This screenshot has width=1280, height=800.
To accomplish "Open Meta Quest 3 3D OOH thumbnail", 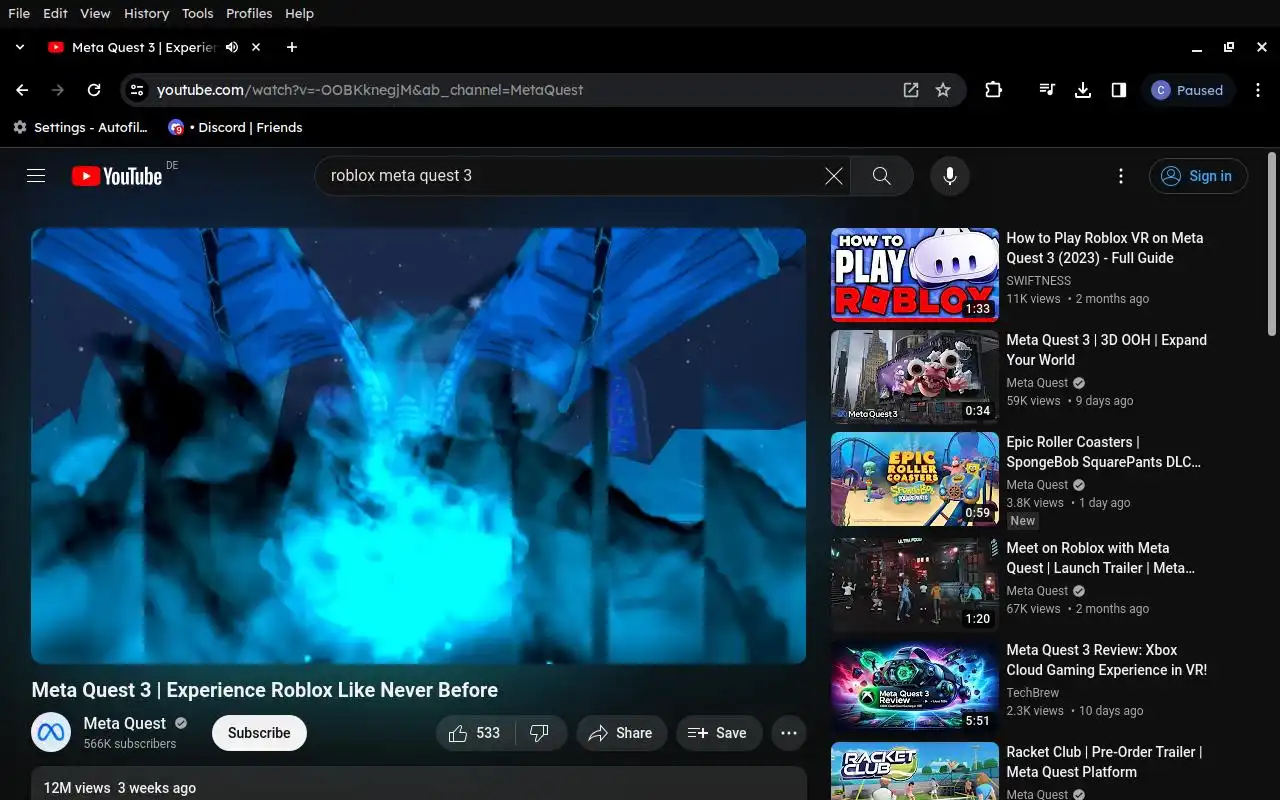I will pyautogui.click(x=915, y=377).
